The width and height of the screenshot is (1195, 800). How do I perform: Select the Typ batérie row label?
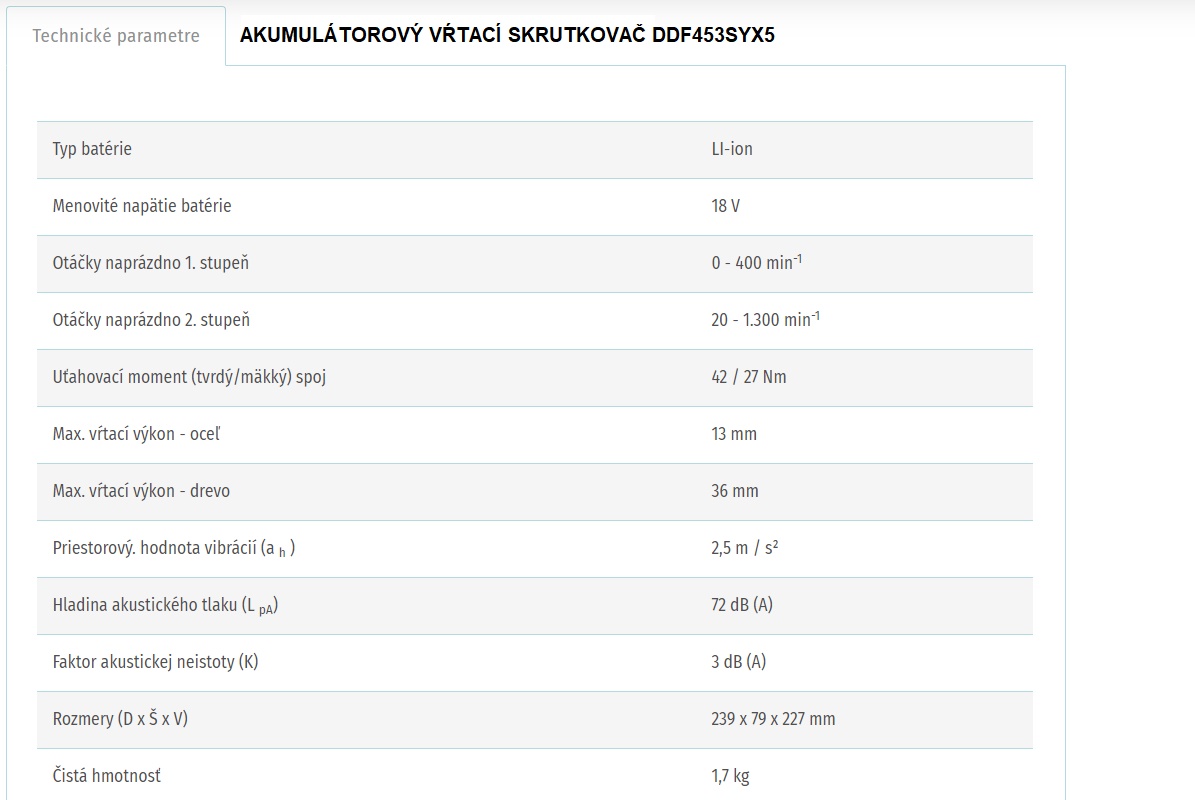pos(92,149)
